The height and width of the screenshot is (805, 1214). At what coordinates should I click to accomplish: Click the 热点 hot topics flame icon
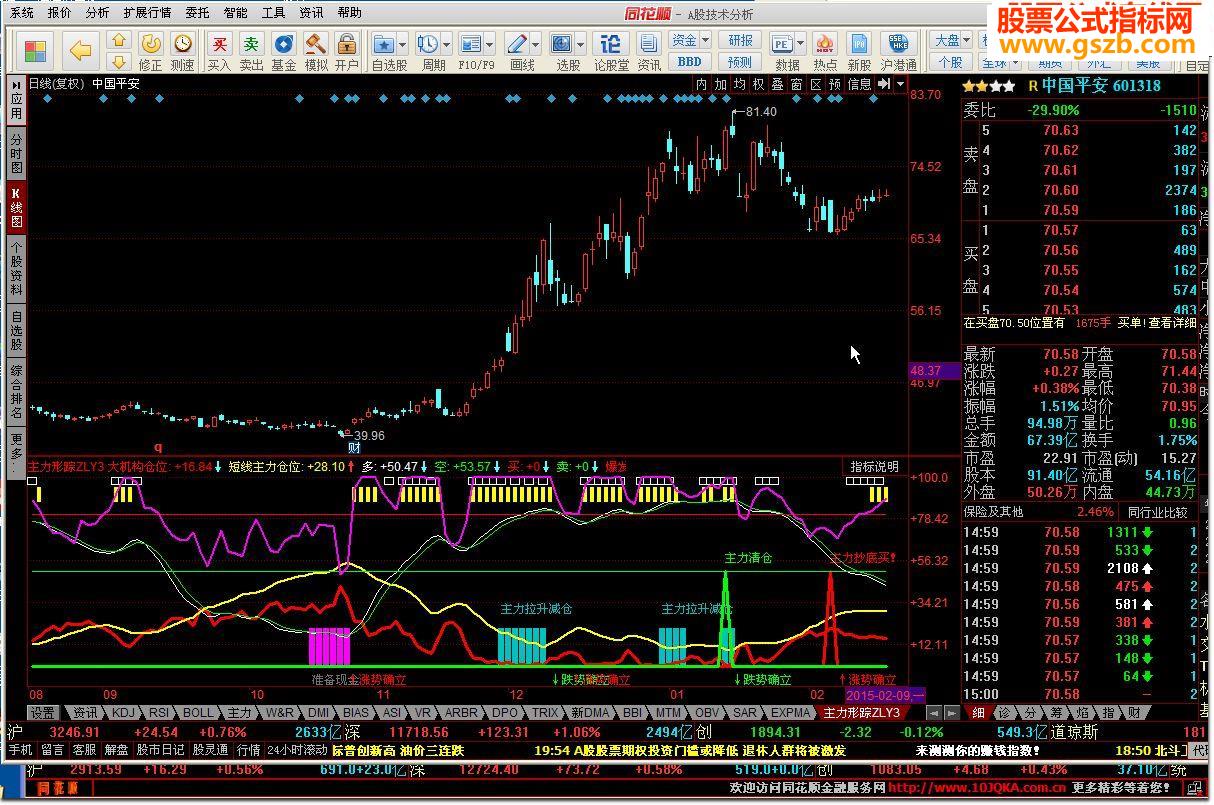pos(825,51)
